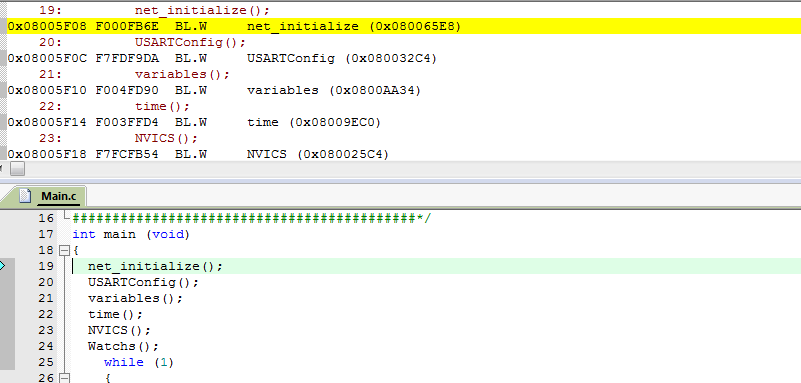The image size is (801, 383).
Task: Click the USARTConfig(); line in Main.c
Action: (143, 282)
